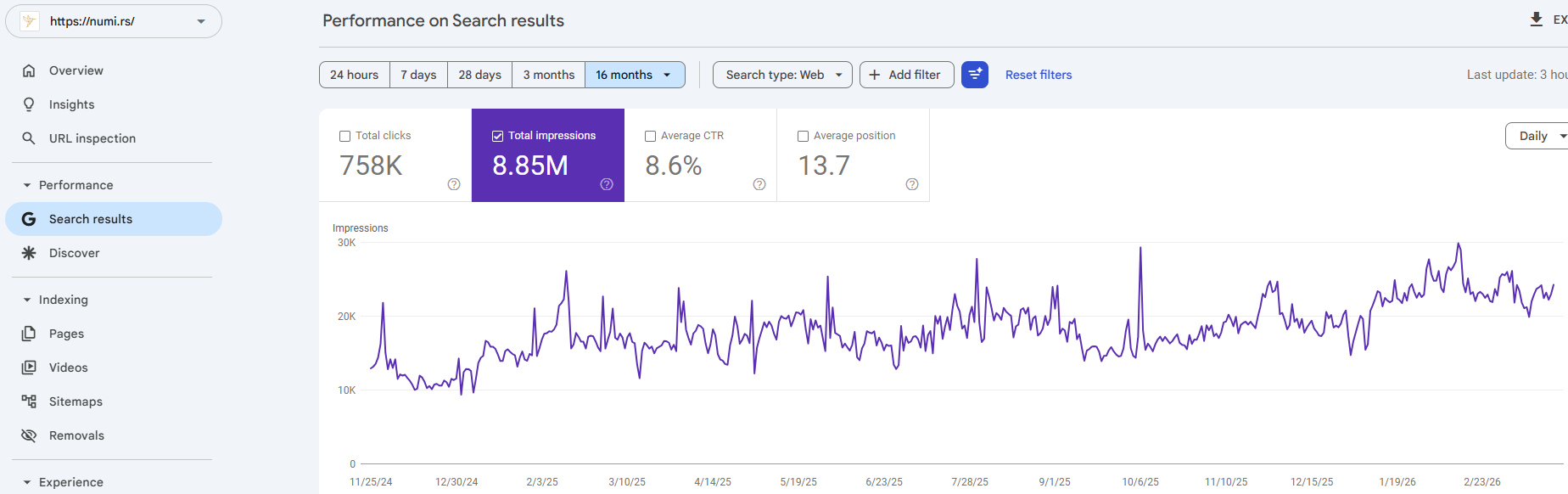Select the 28 days date range
This screenshot has height=494, width=1568.
pos(479,75)
